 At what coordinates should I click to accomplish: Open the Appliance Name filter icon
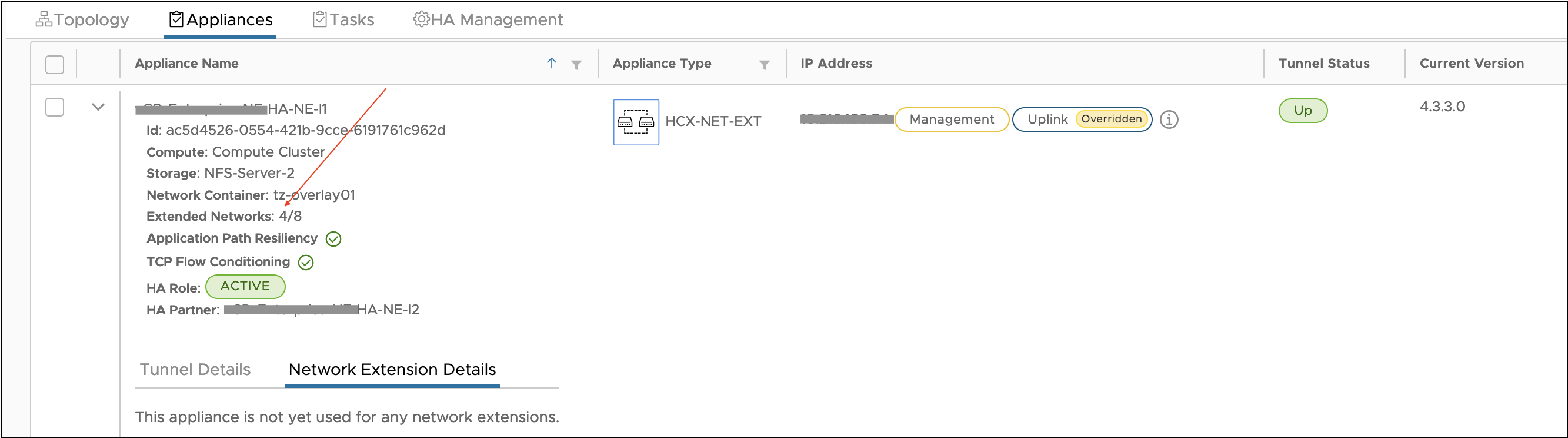pyautogui.click(x=576, y=65)
